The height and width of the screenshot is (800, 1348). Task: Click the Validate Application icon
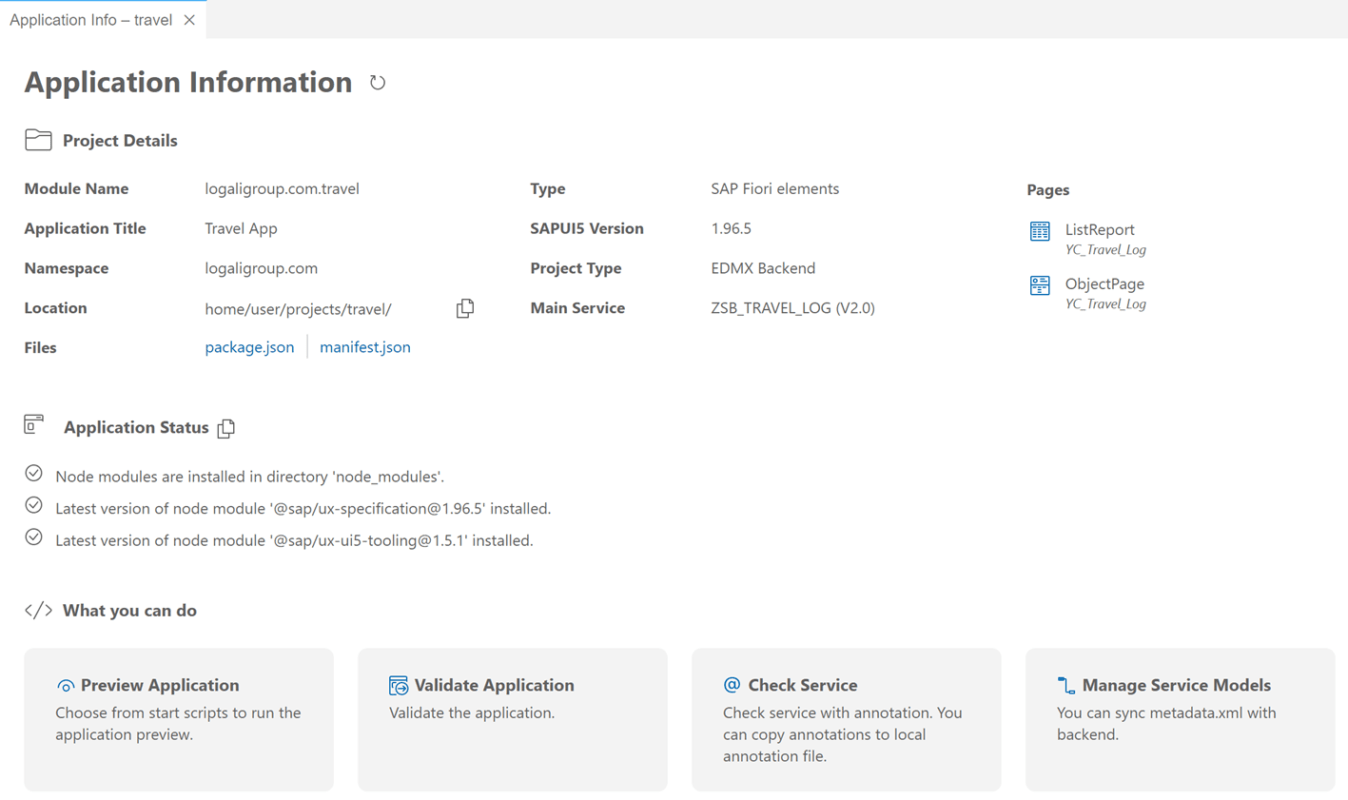(399, 686)
